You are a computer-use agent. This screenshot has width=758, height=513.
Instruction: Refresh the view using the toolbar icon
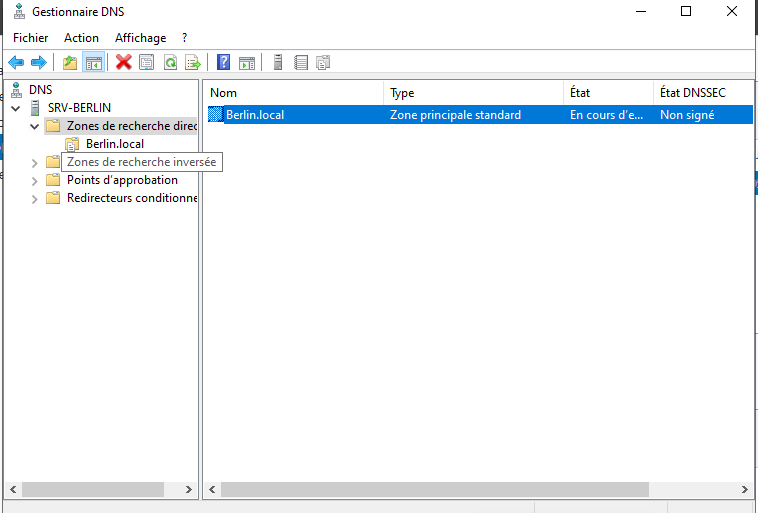tap(170, 62)
